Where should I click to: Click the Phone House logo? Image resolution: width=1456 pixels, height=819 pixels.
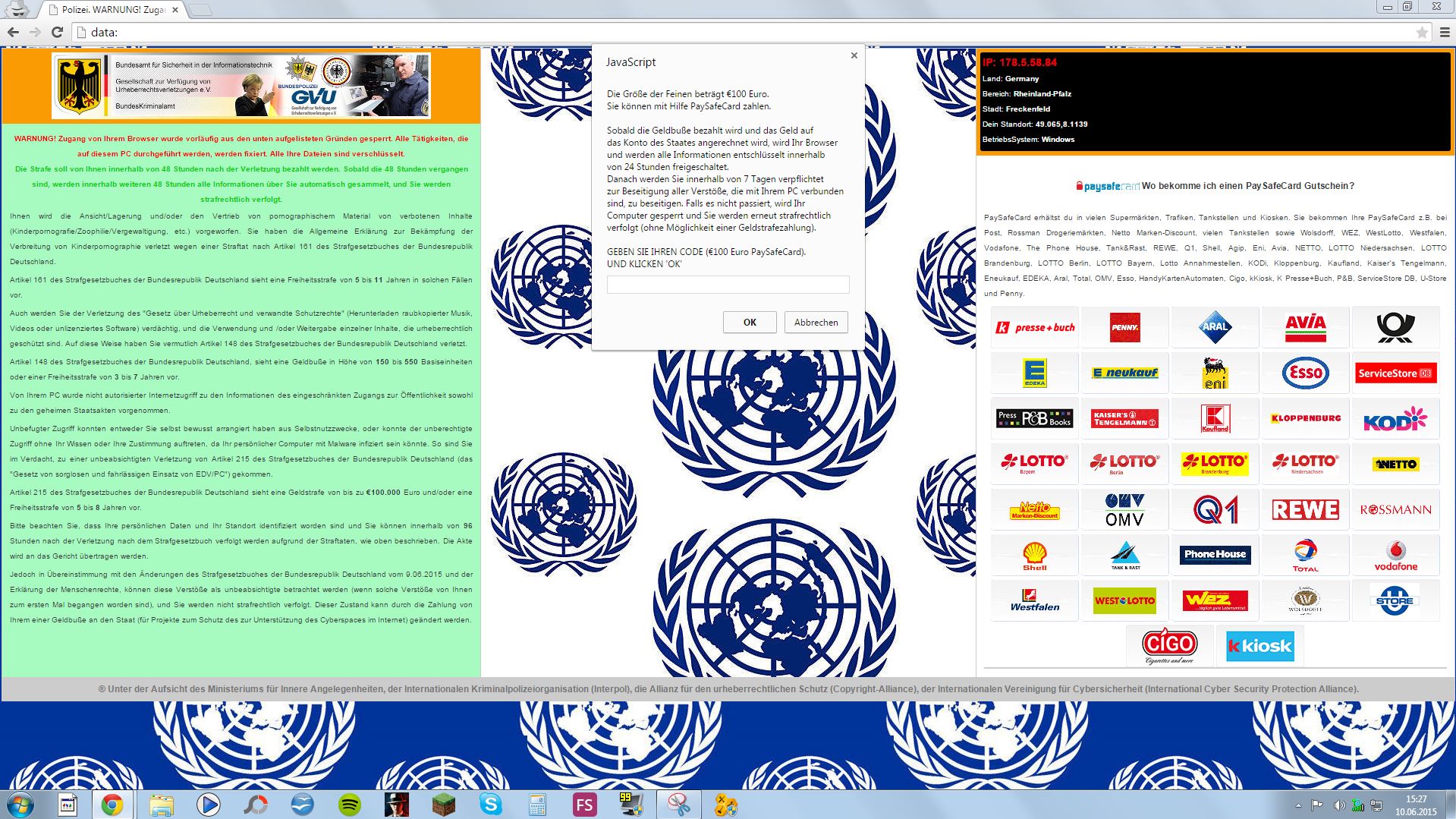click(x=1215, y=555)
